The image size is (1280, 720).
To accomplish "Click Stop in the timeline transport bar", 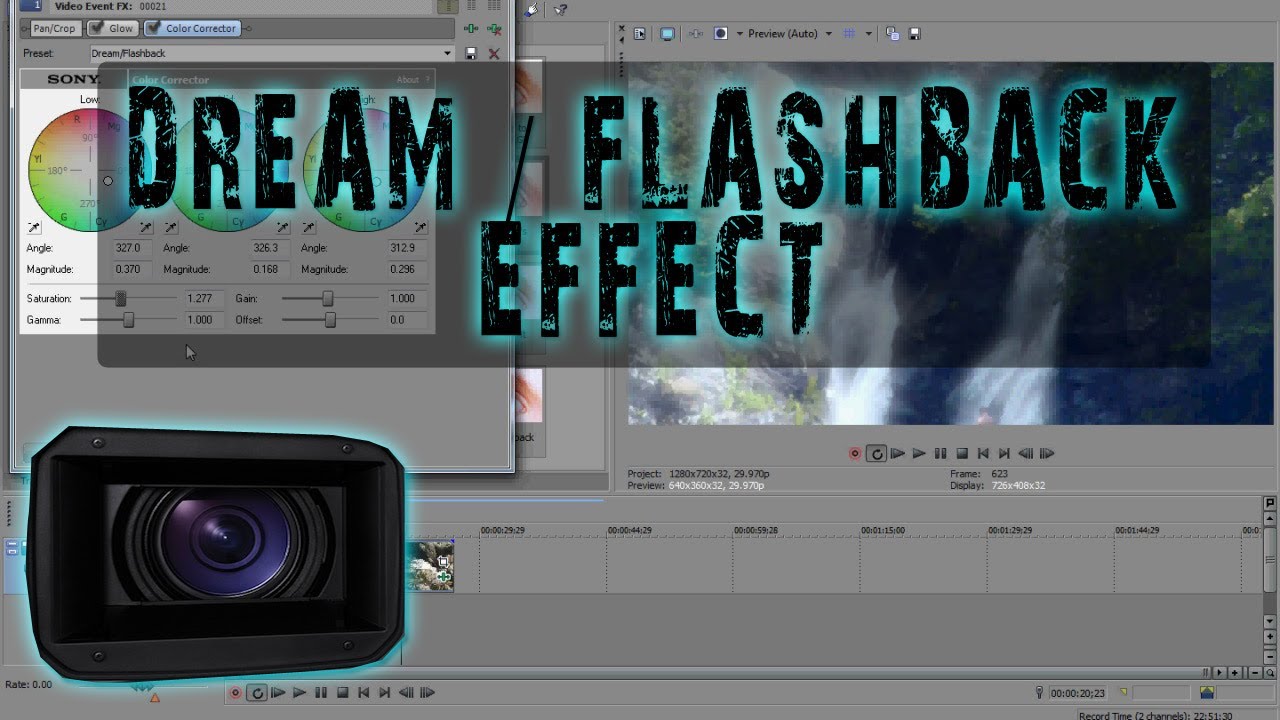I will coord(342,692).
